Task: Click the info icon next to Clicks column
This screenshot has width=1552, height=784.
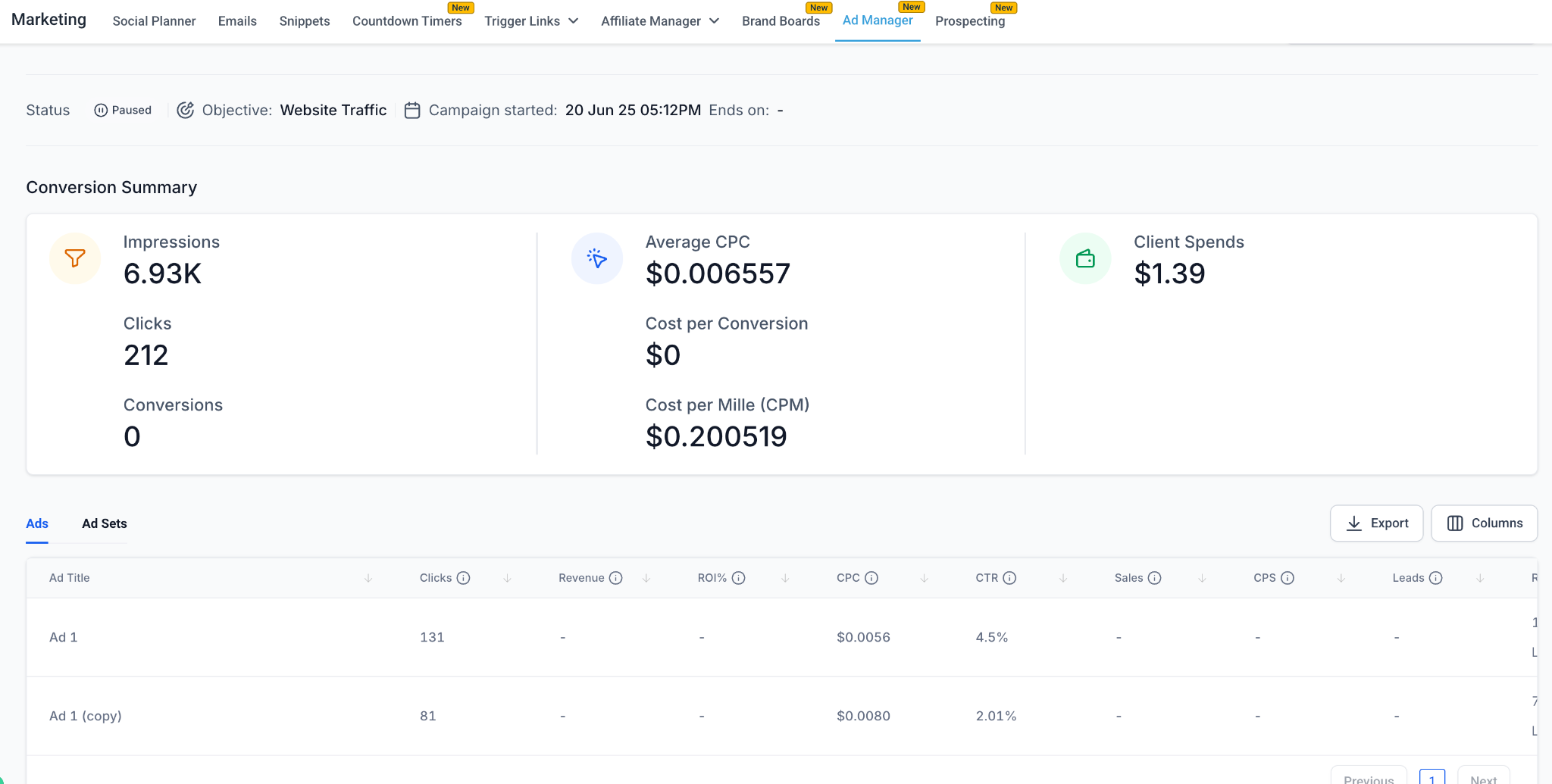Action: coord(464,578)
